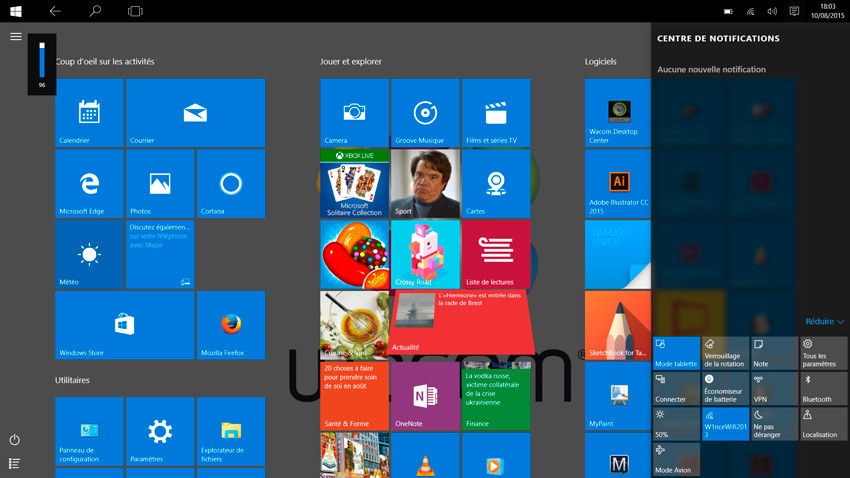
Task: Open the hamburger menu in Start
Action: pyautogui.click(x=16, y=36)
